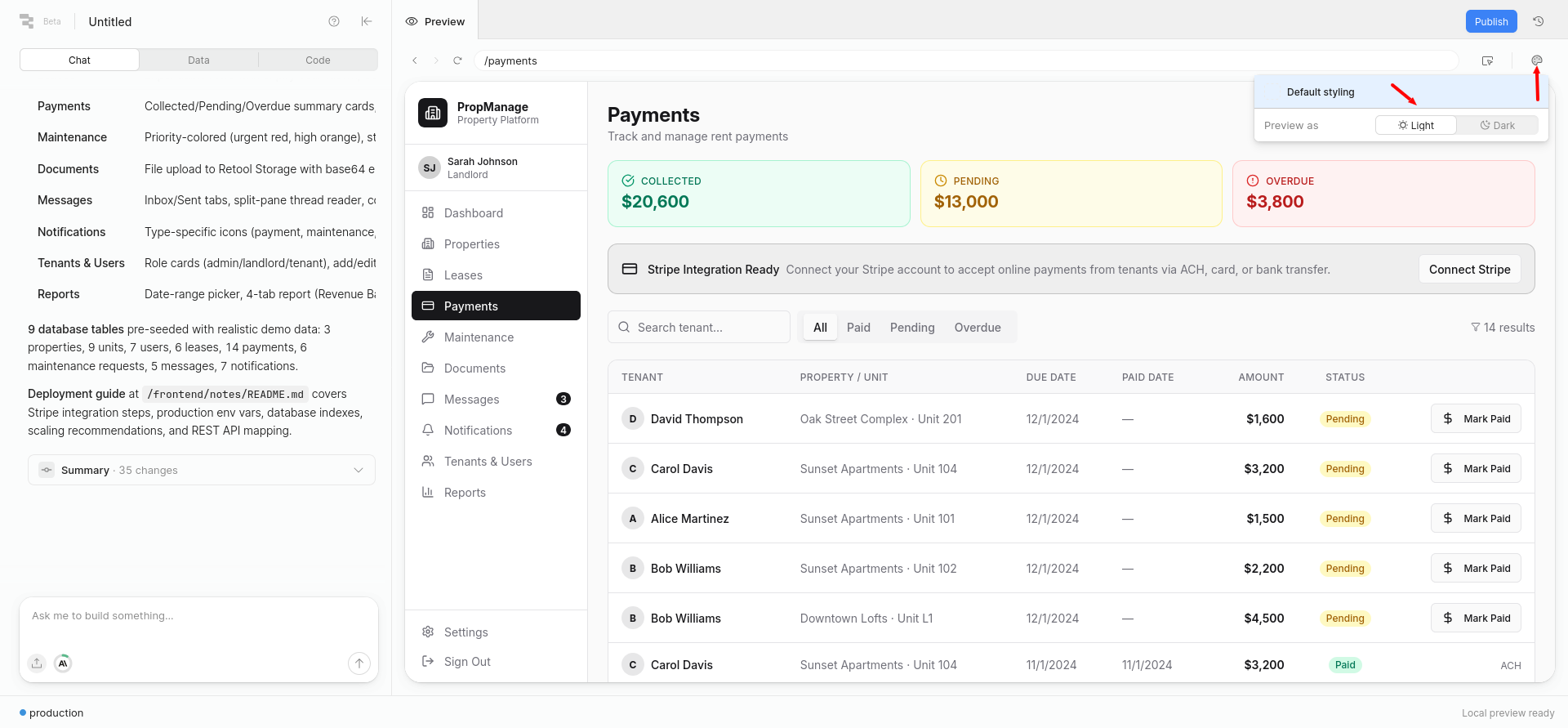Screen dimensions: 1568x728
Task: Click the /payments URL bar
Action: click(966, 60)
